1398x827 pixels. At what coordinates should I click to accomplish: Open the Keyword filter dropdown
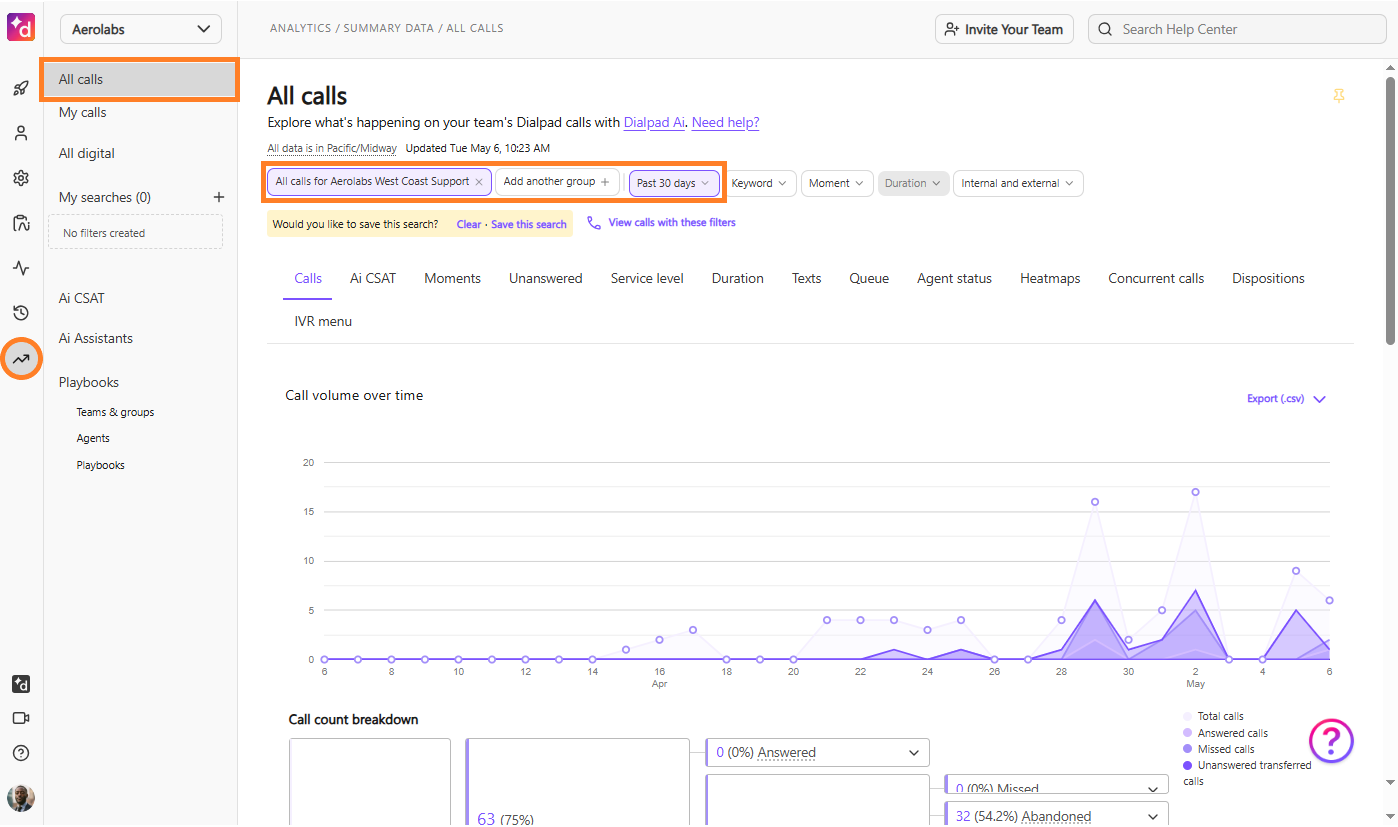760,183
